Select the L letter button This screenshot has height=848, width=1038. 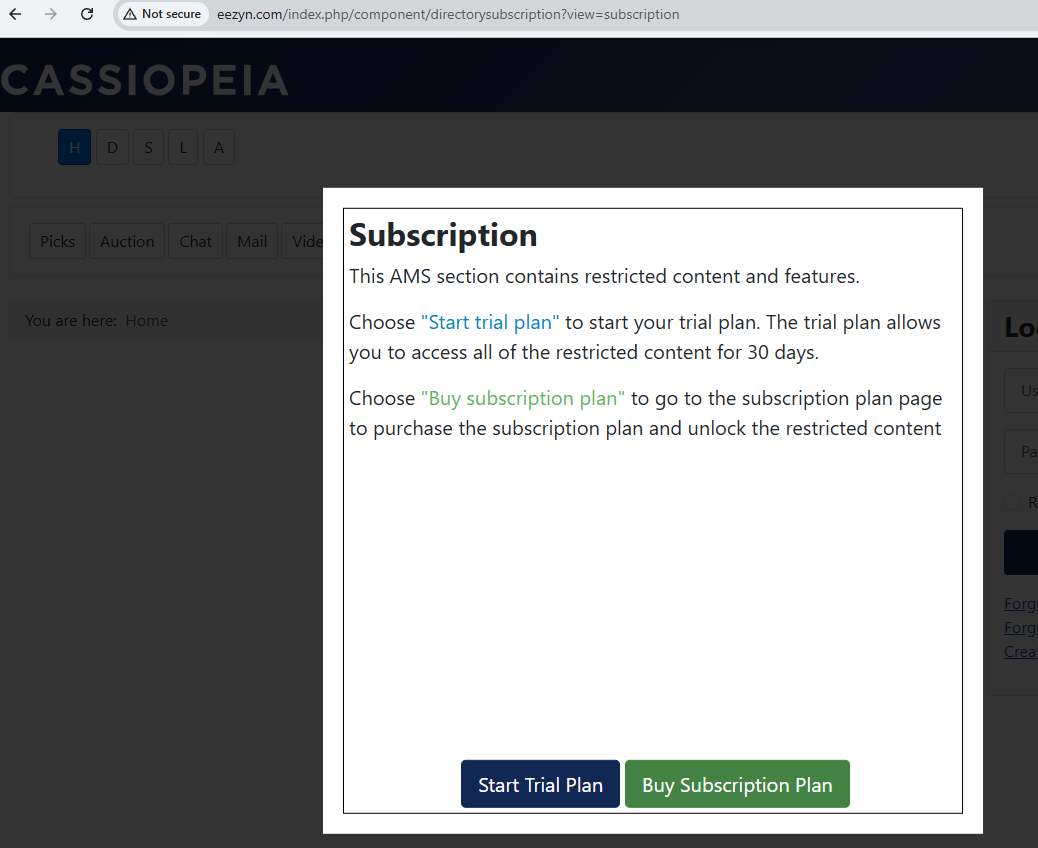(183, 148)
